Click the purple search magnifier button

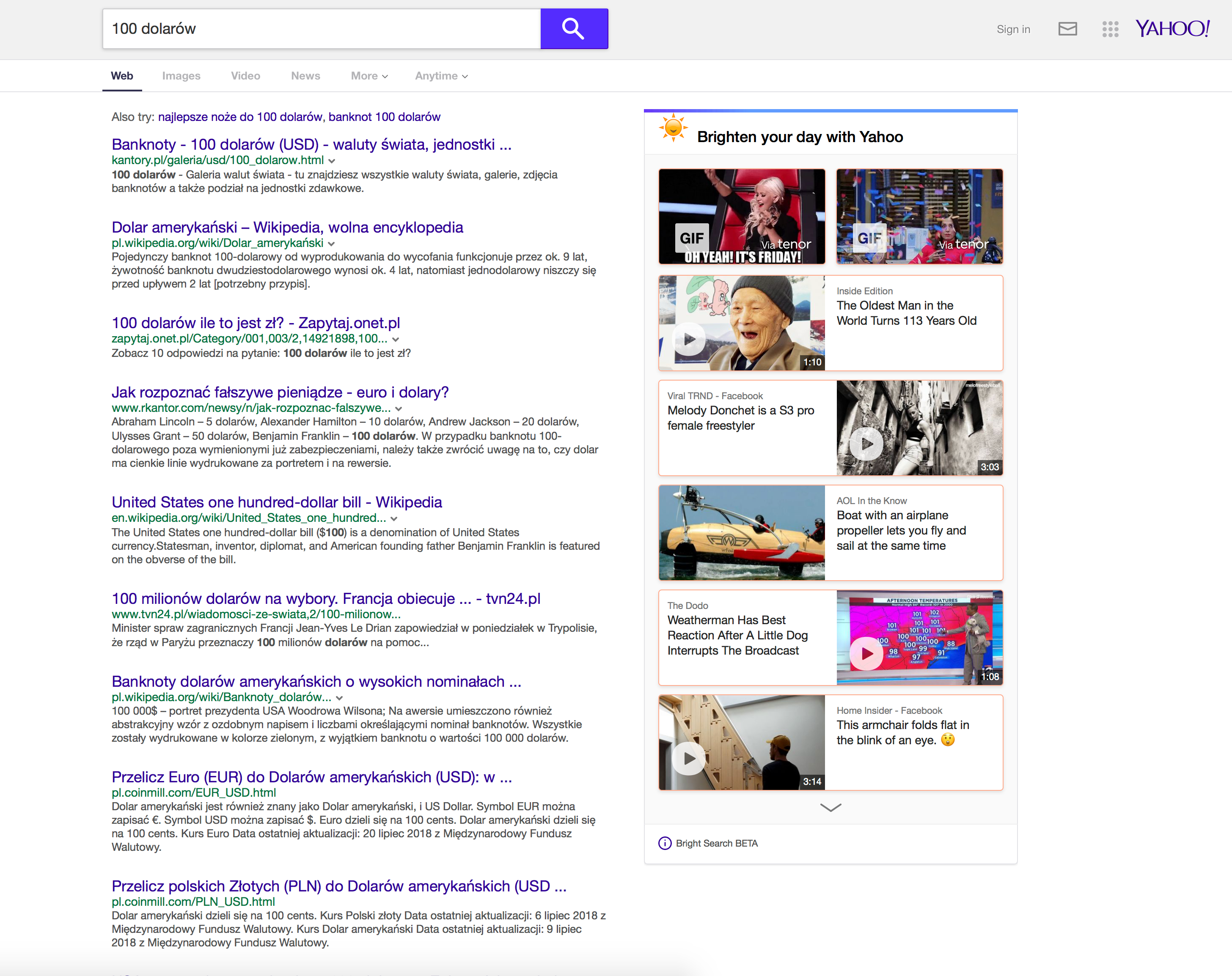[x=574, y=29]
